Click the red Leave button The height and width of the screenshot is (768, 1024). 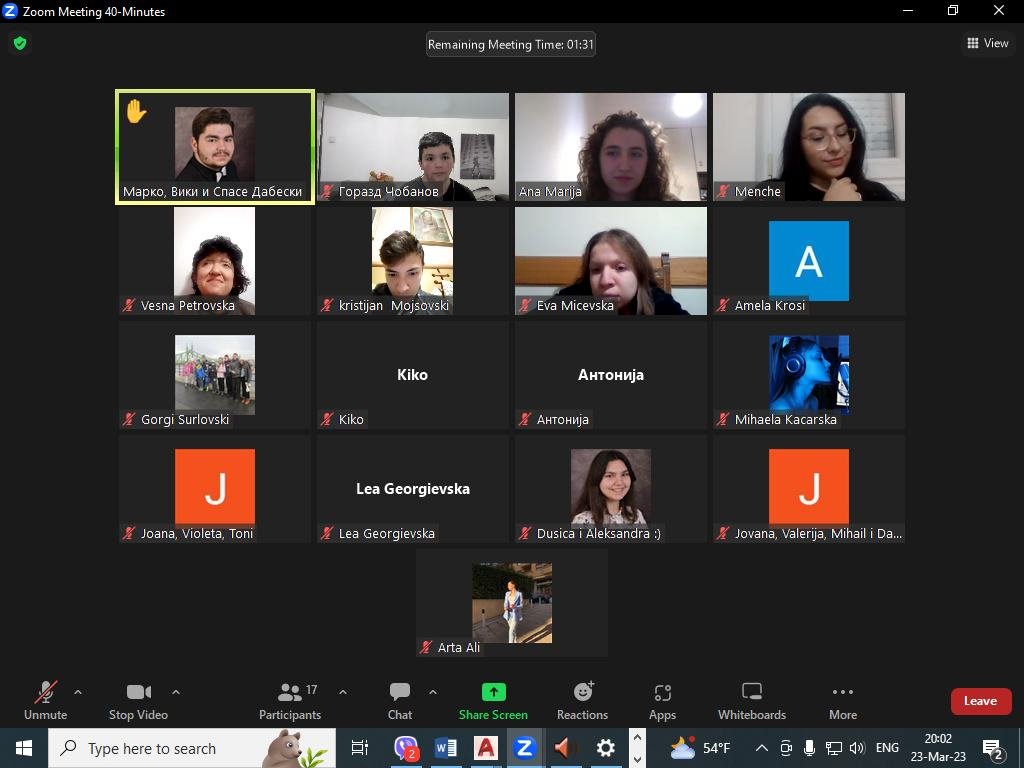tap(980, 701)
